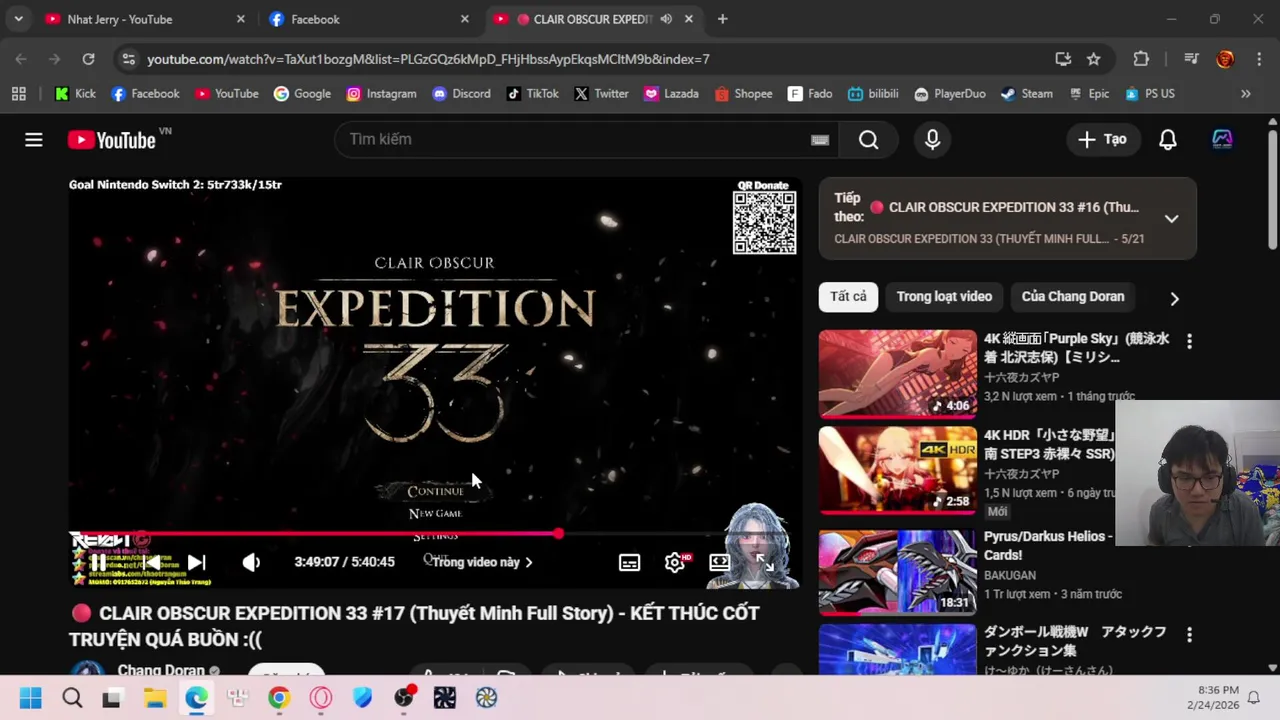Skip to previous video in playlist
The width and height of the screenshot is (1280, 720).
click(150, 562)
